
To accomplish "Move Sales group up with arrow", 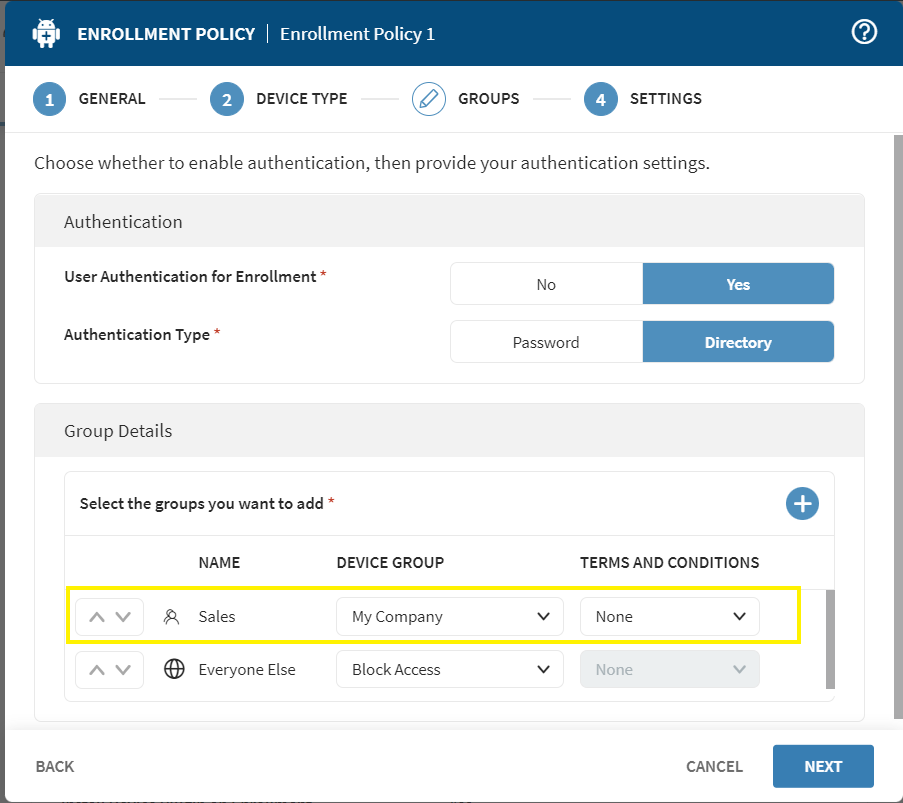I will coord(97,617).
